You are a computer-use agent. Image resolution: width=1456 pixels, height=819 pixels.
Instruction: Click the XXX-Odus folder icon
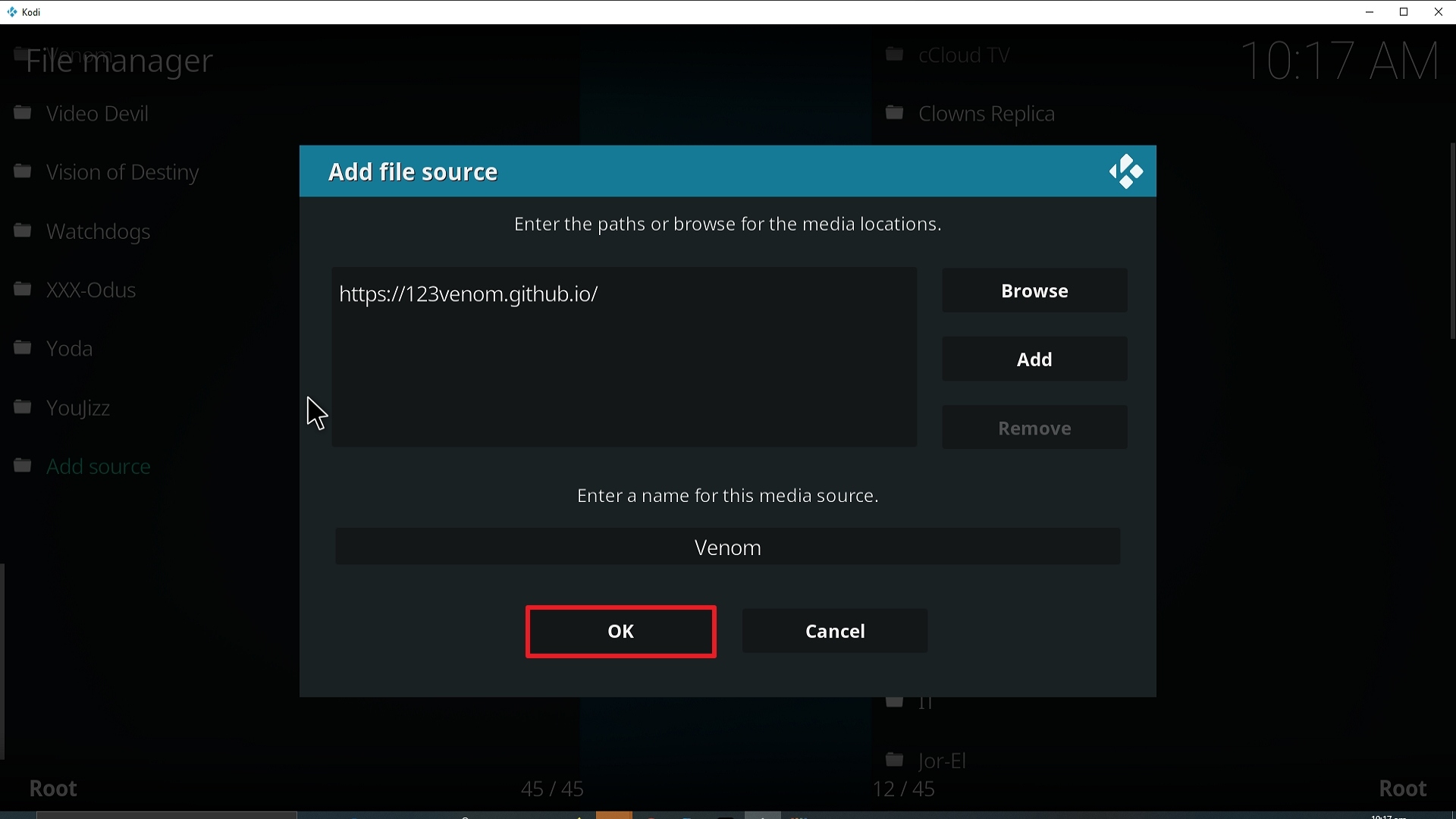tap(23, 289)
